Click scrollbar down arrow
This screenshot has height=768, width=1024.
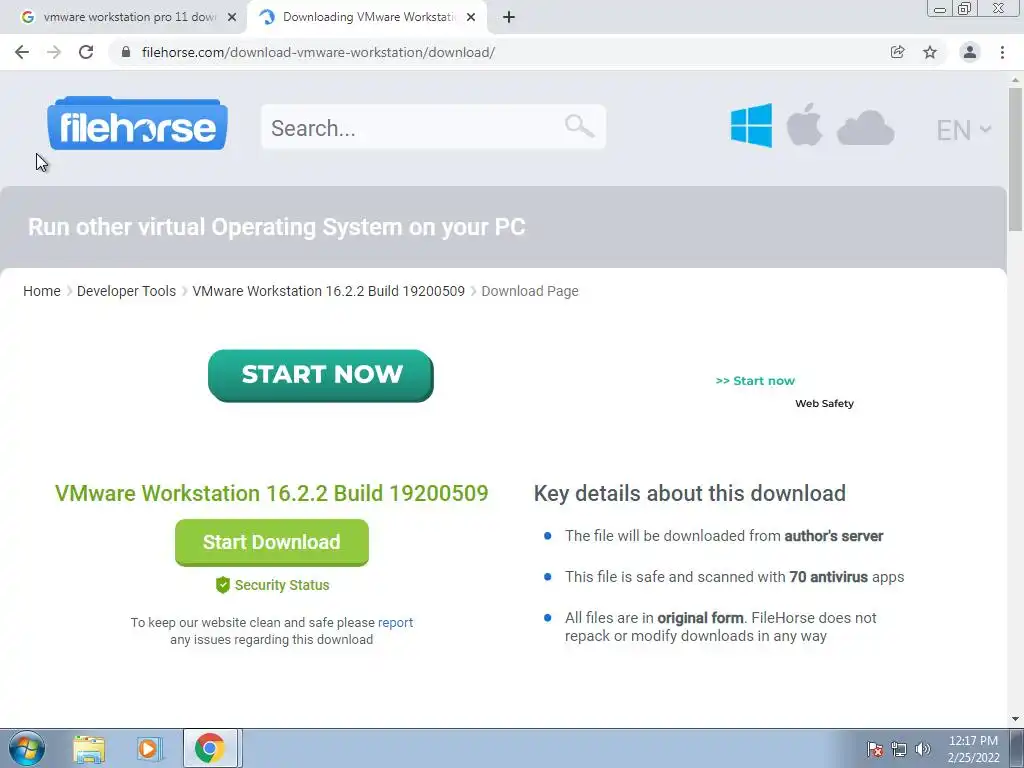pos(1015,719)
